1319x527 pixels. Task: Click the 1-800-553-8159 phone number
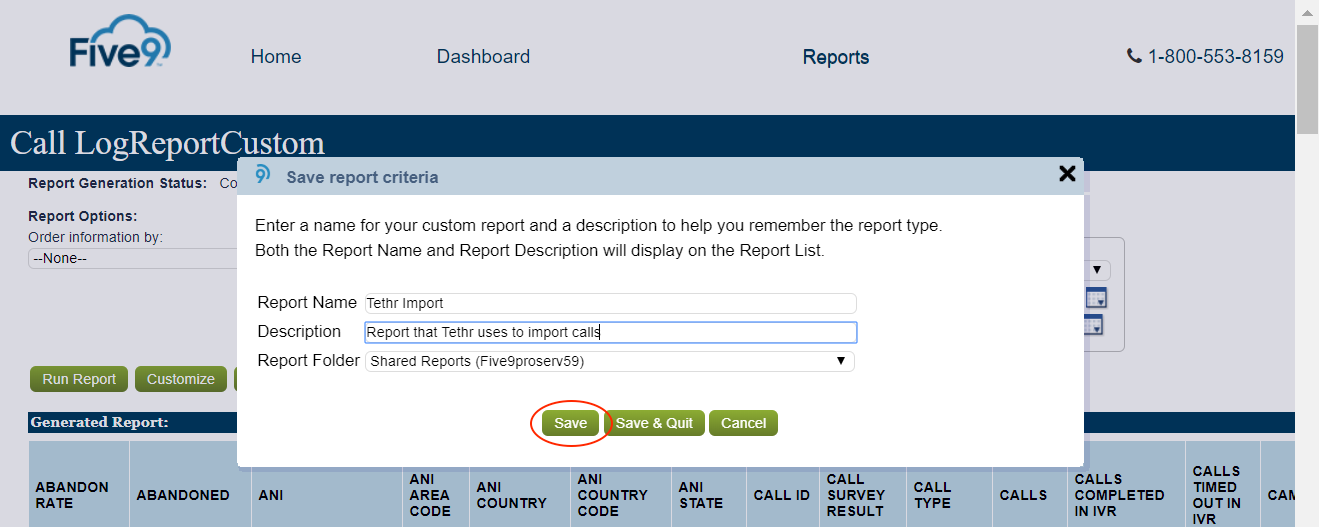tap(1215, 57)
